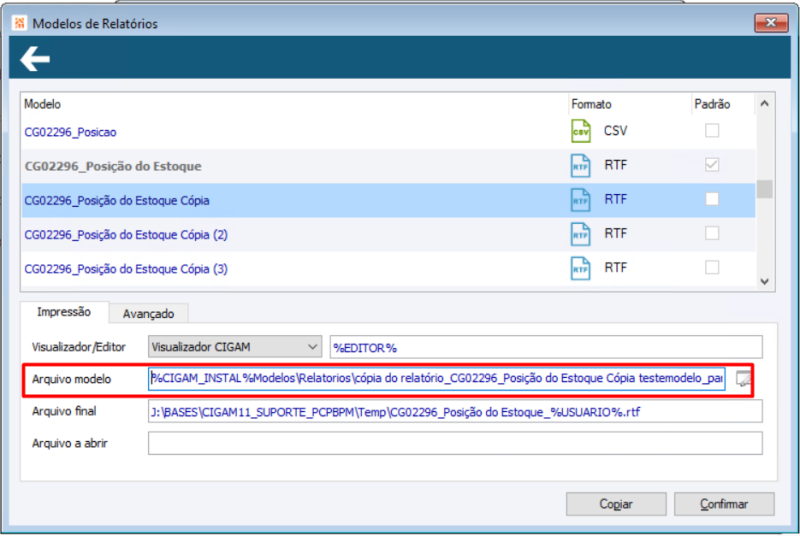Toggle Padrão checkbox for Estoque Cópia (2)
The image size is (800, 536).
point(712,233)
